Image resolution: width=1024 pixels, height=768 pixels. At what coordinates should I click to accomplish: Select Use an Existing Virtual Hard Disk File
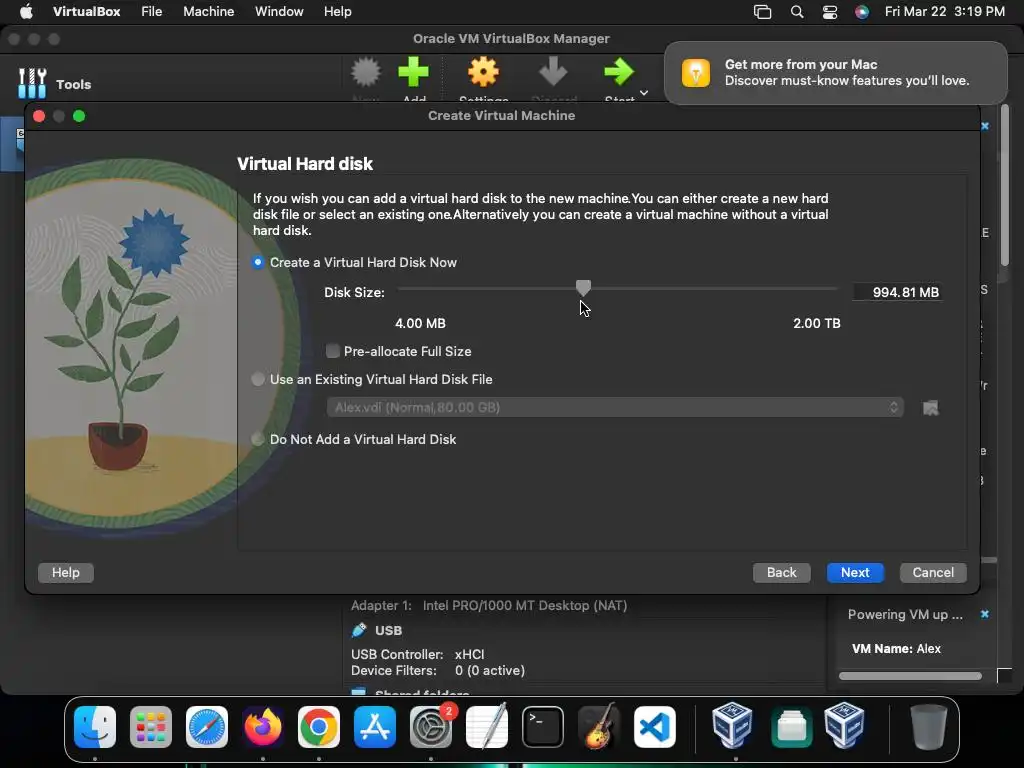(x=258, y=379)
